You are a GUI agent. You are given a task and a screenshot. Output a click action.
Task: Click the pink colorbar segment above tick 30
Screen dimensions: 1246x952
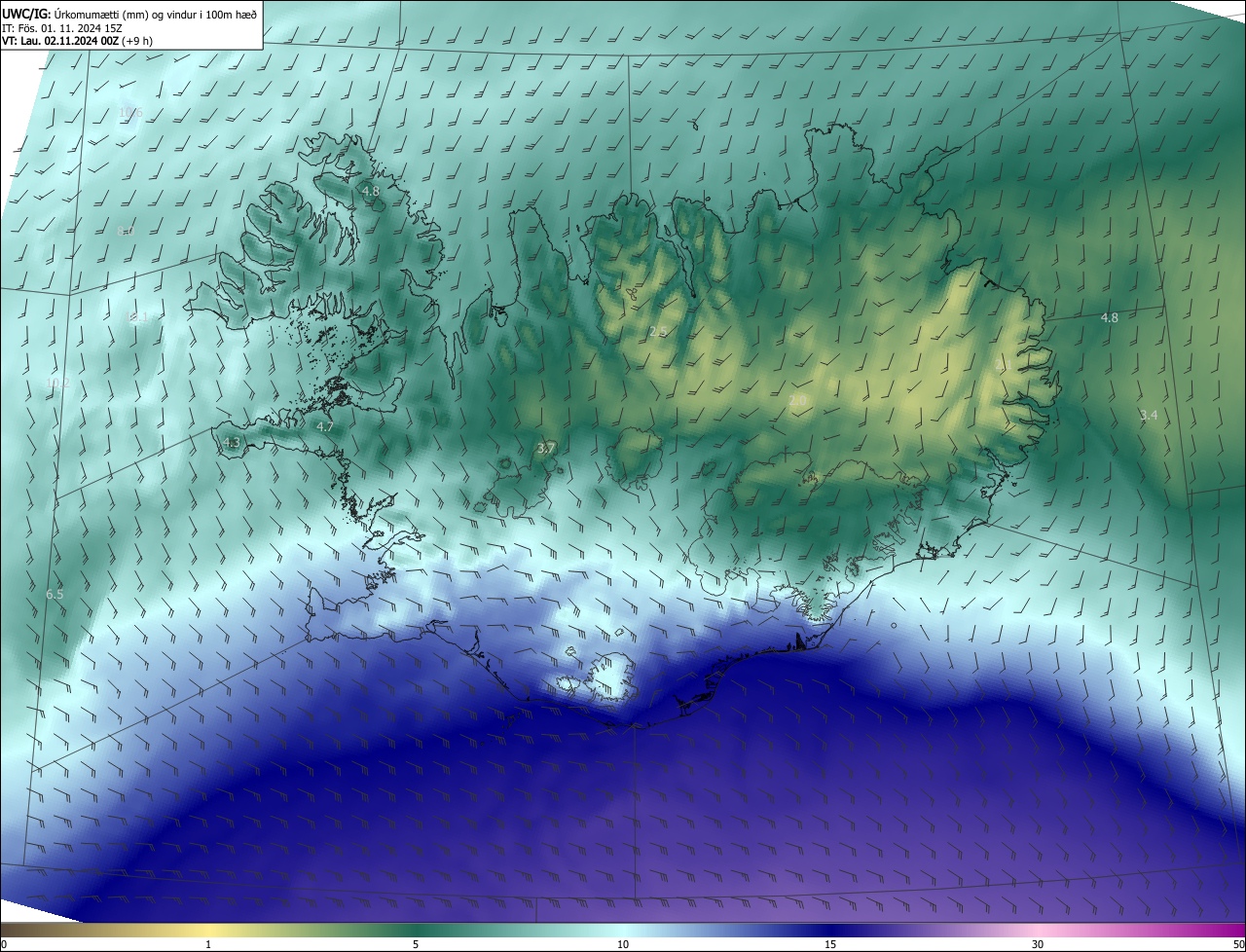pos(1038,930)
